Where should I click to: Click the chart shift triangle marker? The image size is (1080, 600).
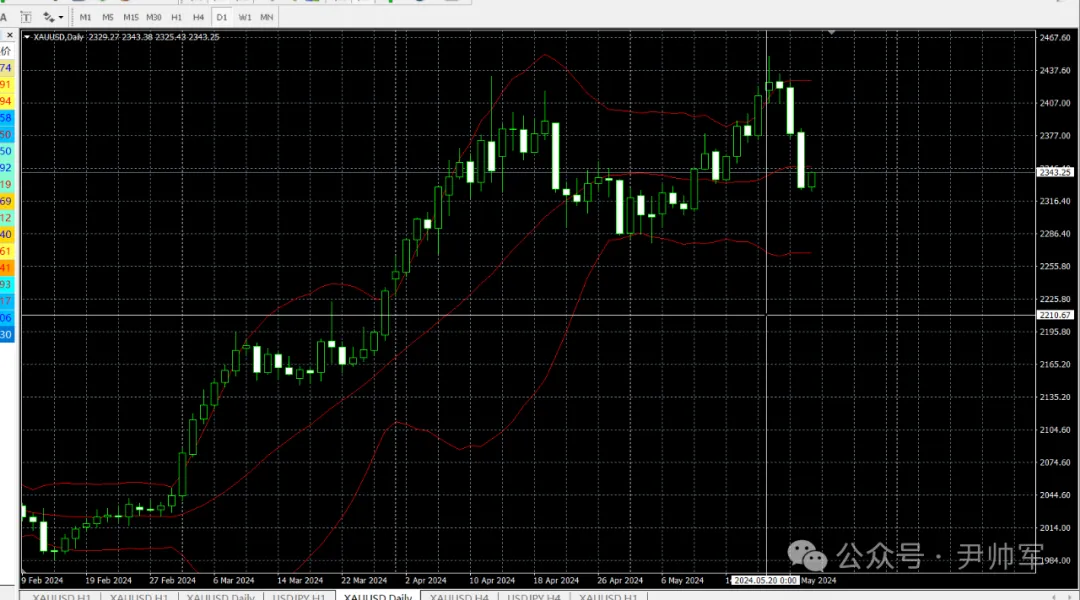[832, 33]
